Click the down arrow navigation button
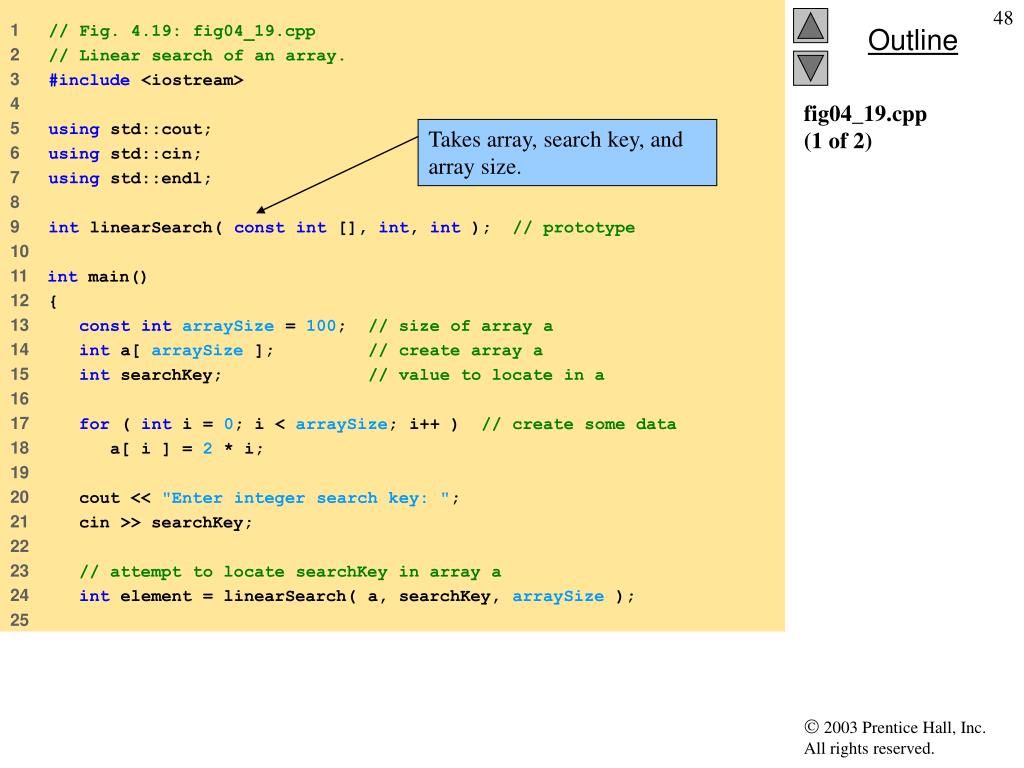Viewport: 1024px width, 768px height. 810,69
